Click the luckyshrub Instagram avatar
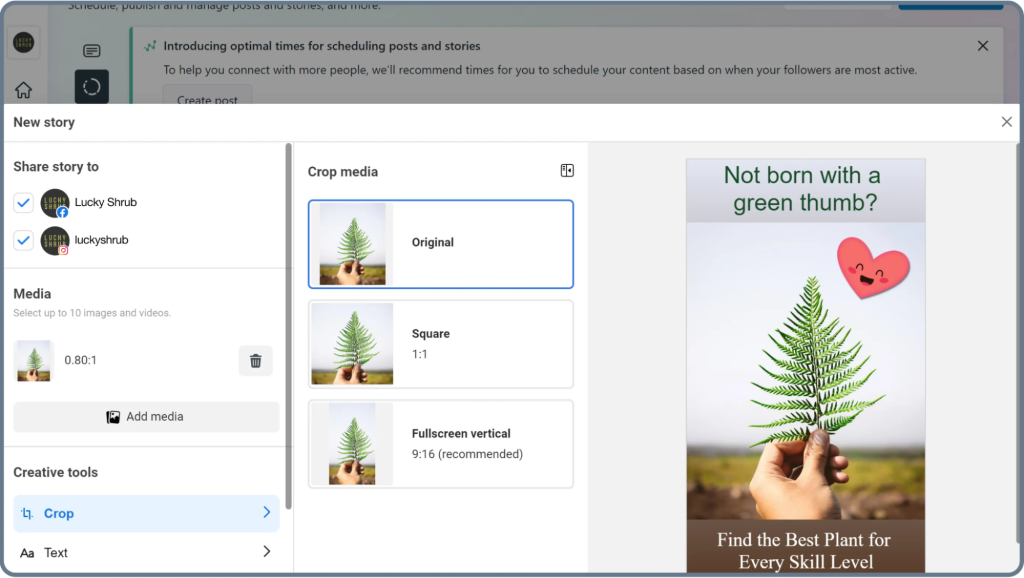 click(x=55, y=241)
